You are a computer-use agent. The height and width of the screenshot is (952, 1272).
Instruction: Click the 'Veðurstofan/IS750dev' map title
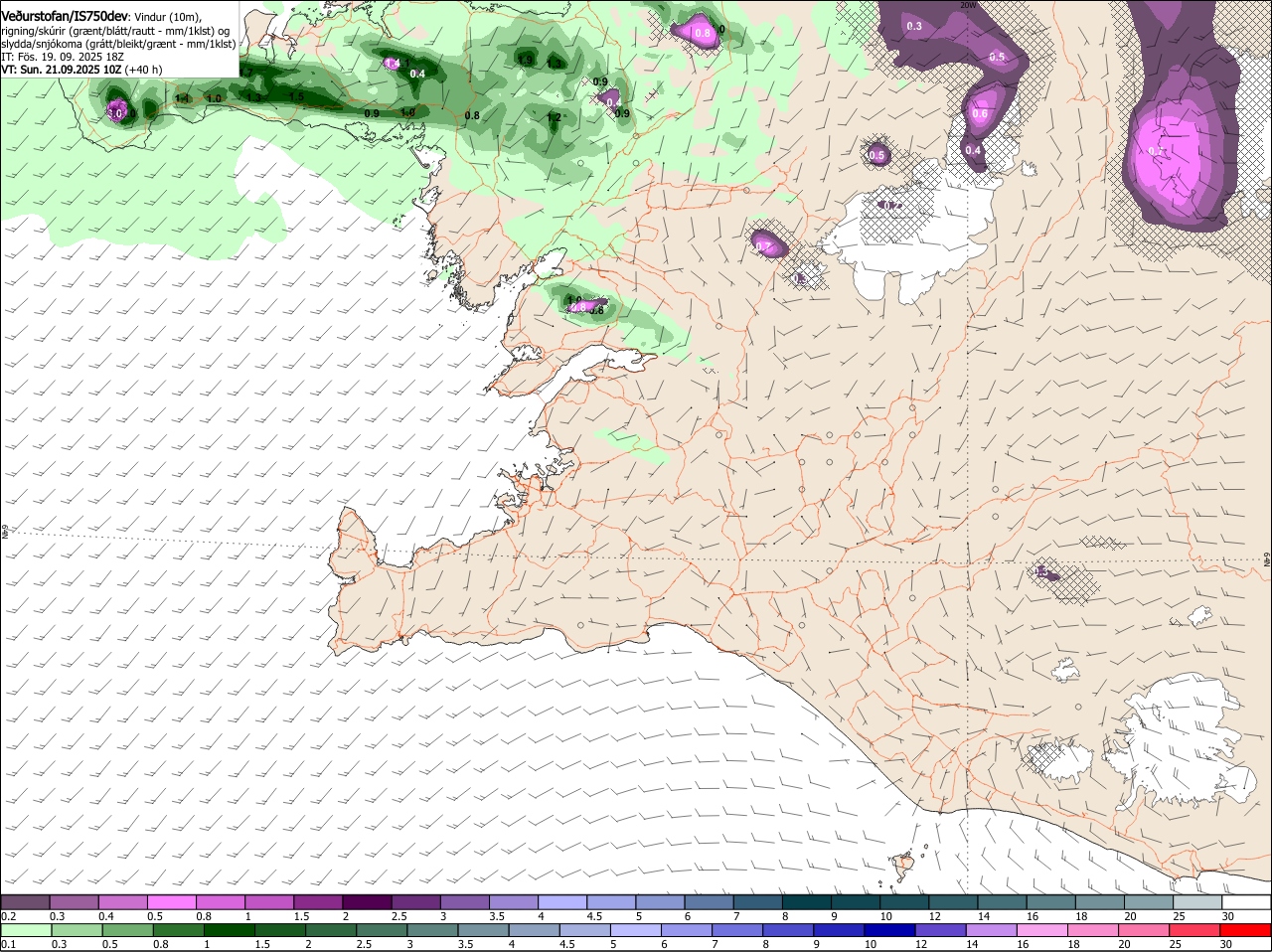coord(65,17)
